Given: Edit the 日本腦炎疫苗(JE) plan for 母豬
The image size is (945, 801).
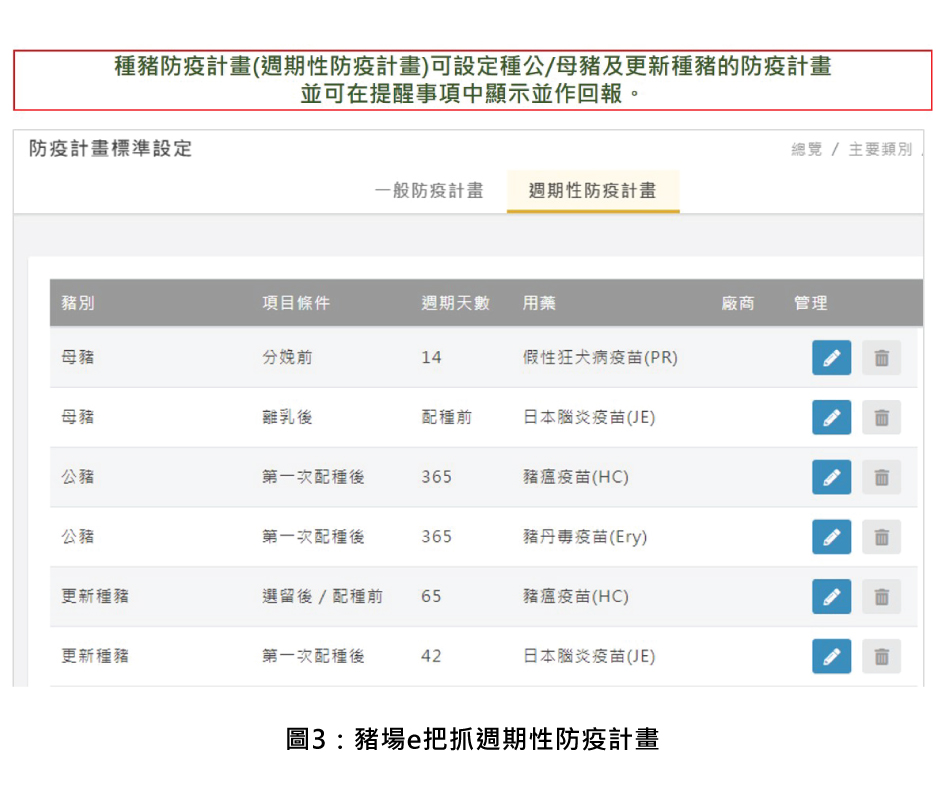Looking at the screenshot, I should [x=831, y=417].
